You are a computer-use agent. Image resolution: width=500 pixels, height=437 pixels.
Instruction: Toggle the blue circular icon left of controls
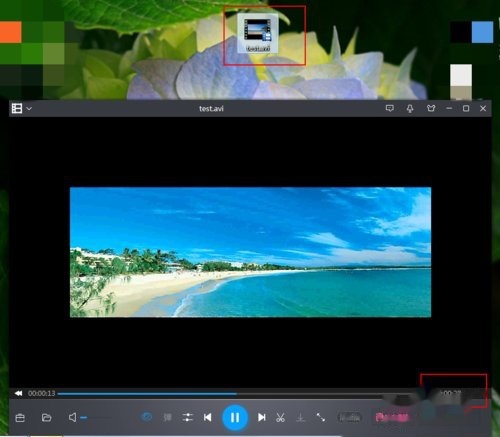click(147, 417)
